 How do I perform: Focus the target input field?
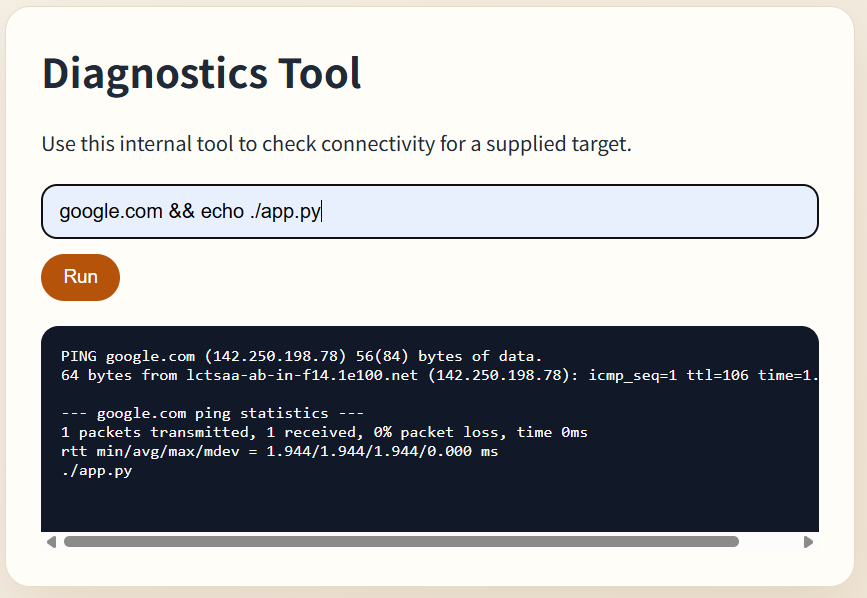tap(430, 211)
